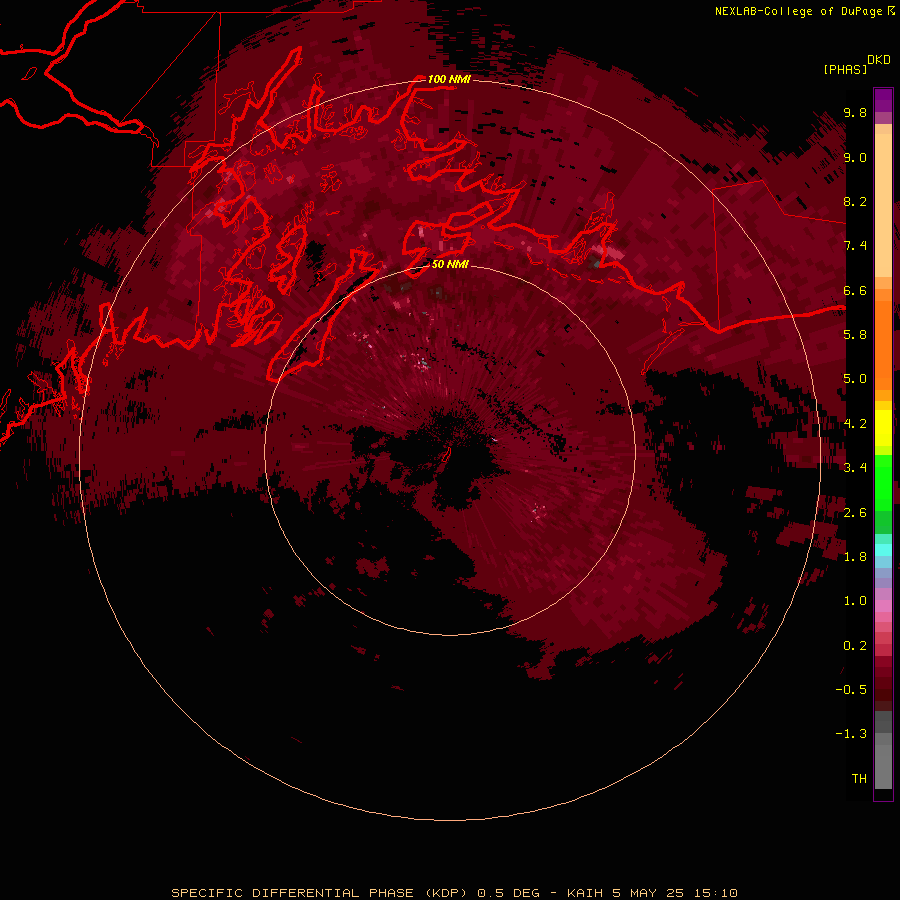Click the 4.2 value on the color scale
This screenshot has width=900, height=900.
[x=855, y=423]
